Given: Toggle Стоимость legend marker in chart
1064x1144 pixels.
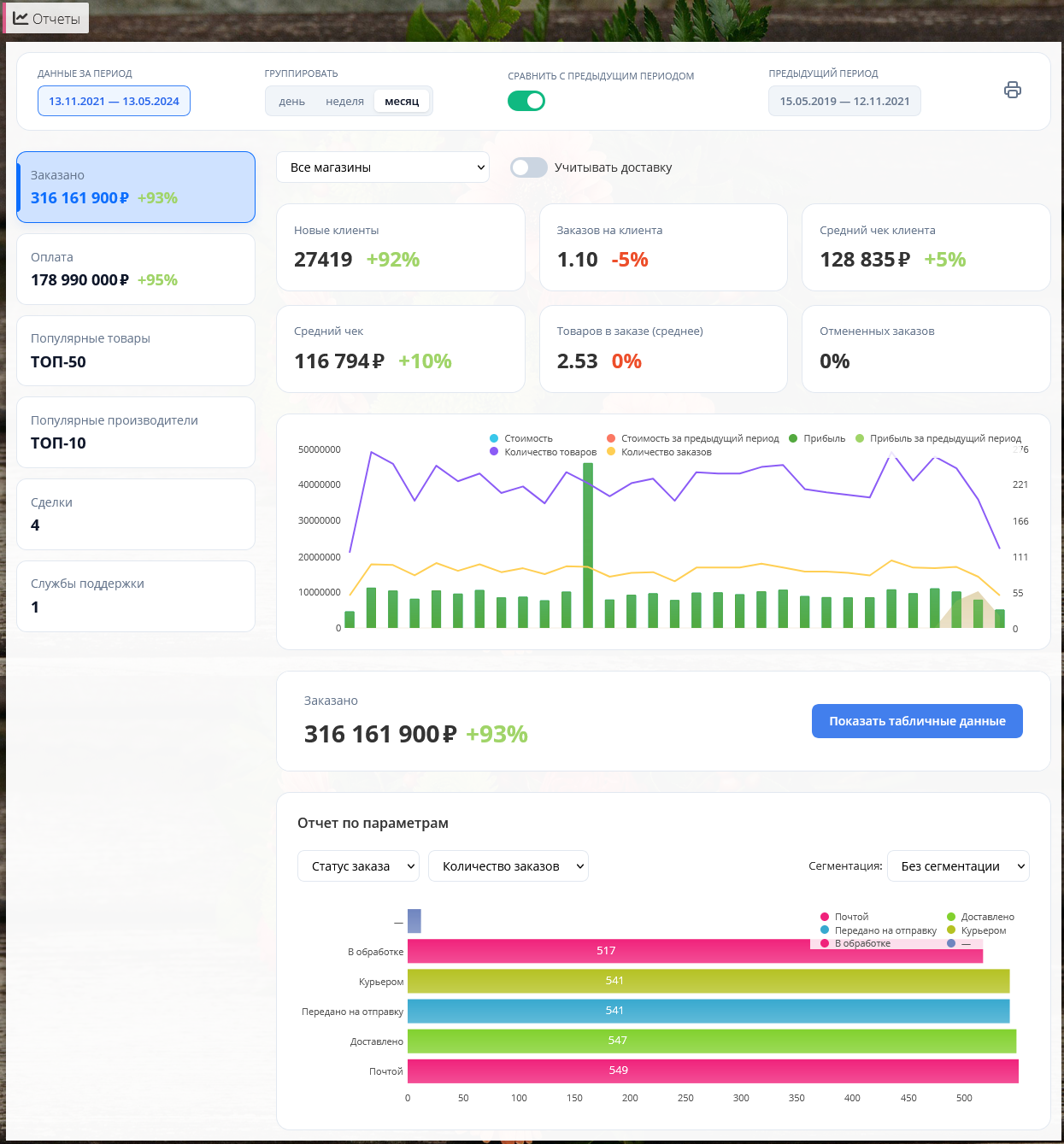Looking at the screenshot, I should pyautogui.click(x=494, y=438).
